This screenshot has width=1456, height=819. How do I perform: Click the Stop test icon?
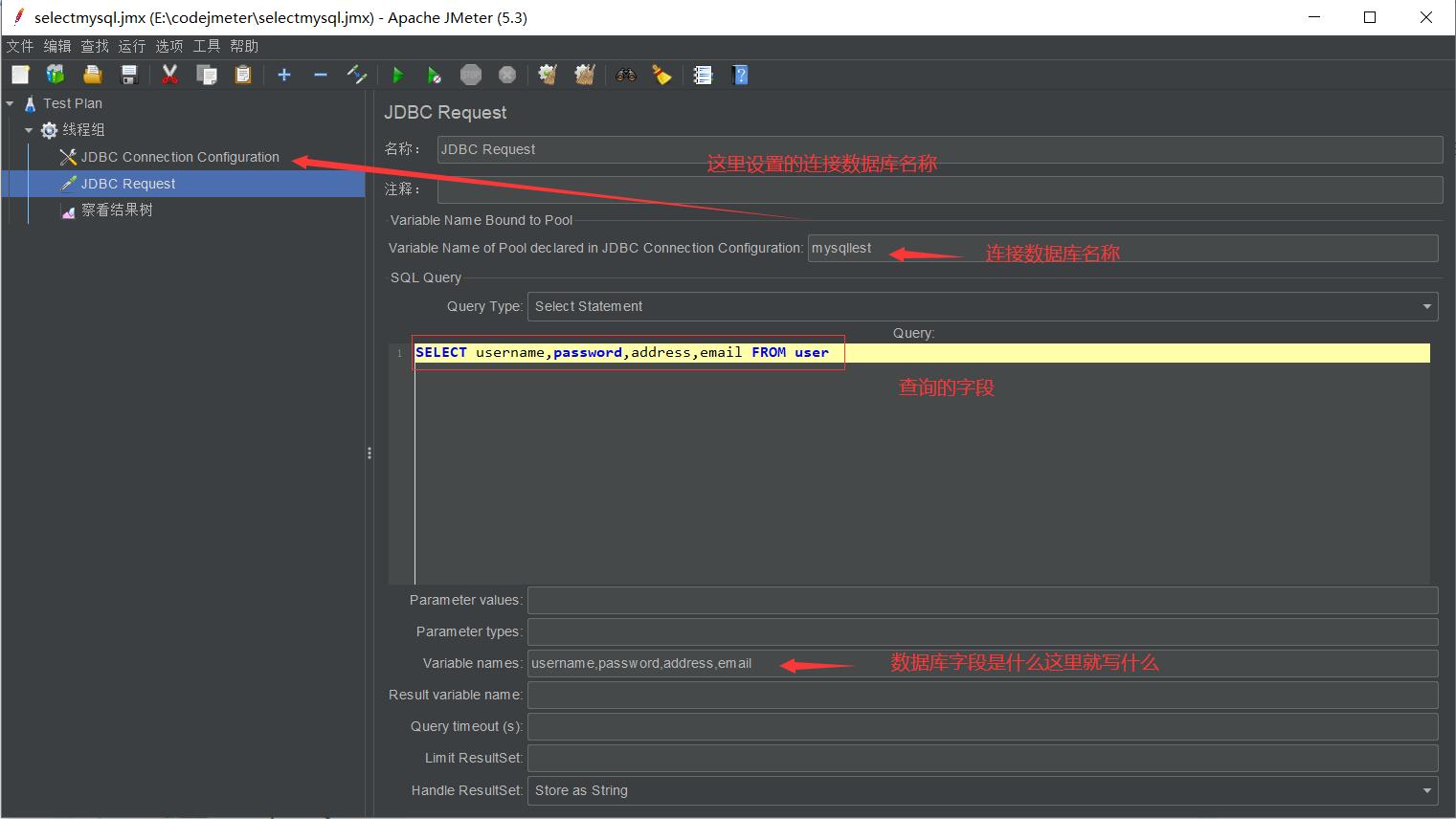point(471,75)
